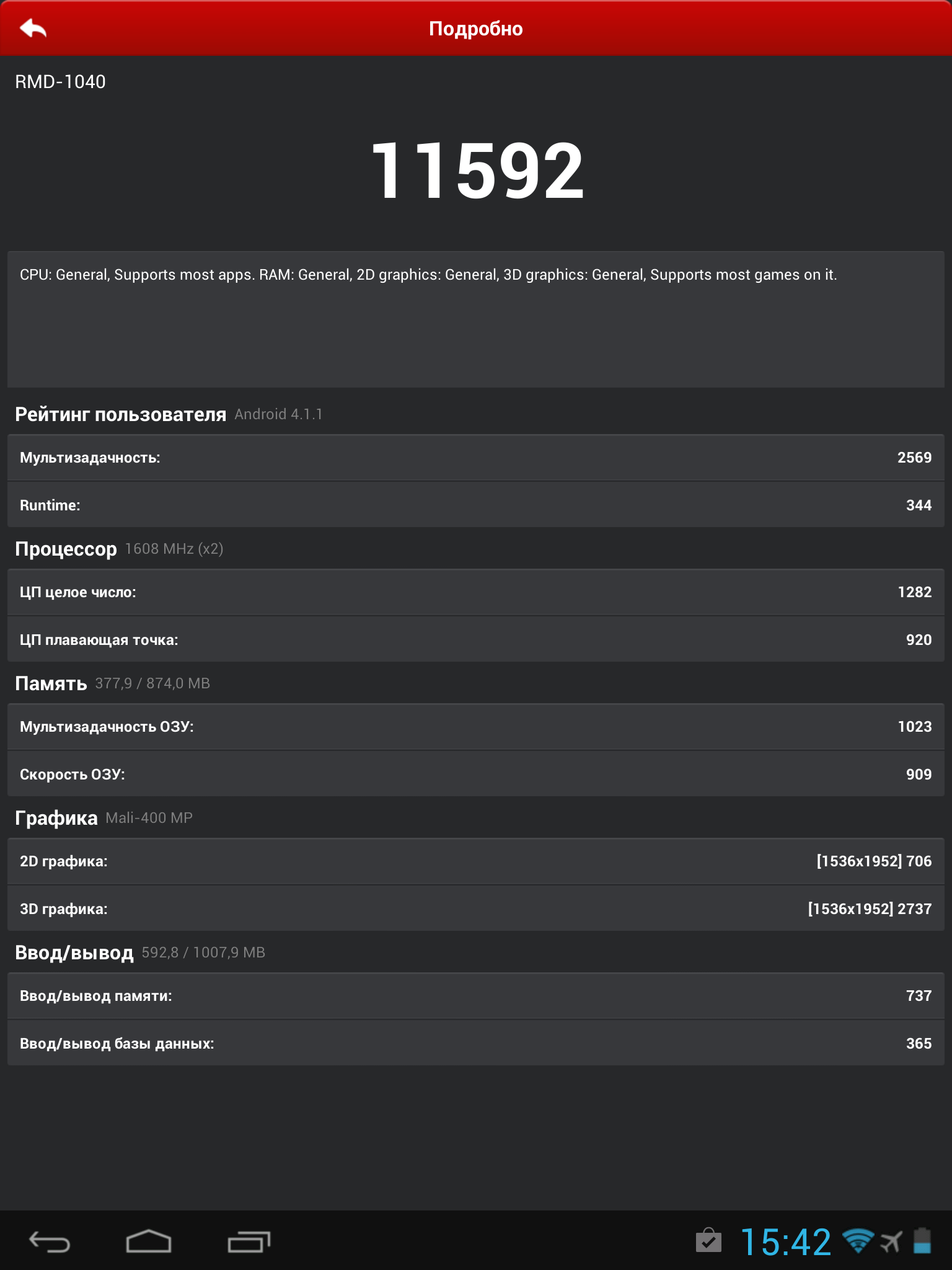The width and height of the screenshot is (952, 1270).
Task: Tap the ЦП целое число row
Action: (x=476, y=592)
